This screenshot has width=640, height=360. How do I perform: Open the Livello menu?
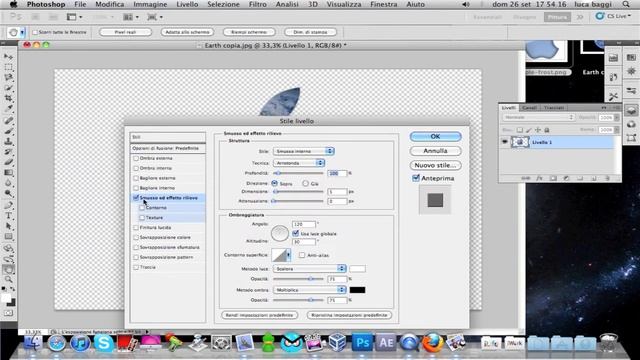pyautogui.click(x=187, y=4)
